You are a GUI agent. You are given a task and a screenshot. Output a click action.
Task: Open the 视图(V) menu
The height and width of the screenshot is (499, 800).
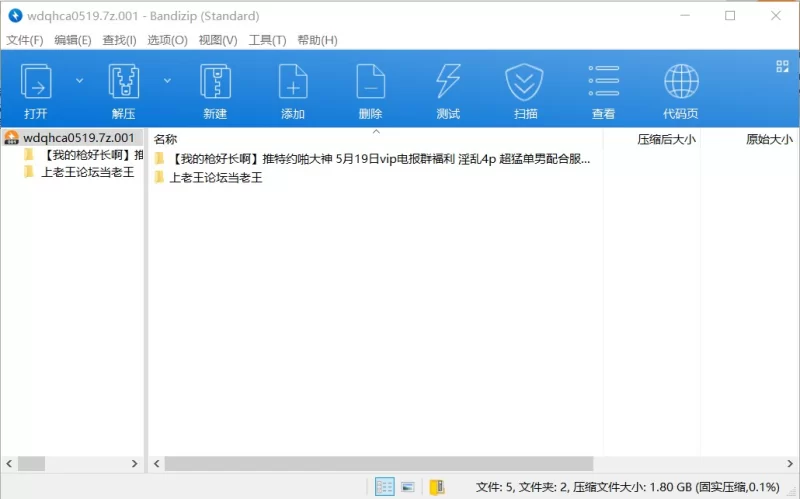click(x=218, y=40)
